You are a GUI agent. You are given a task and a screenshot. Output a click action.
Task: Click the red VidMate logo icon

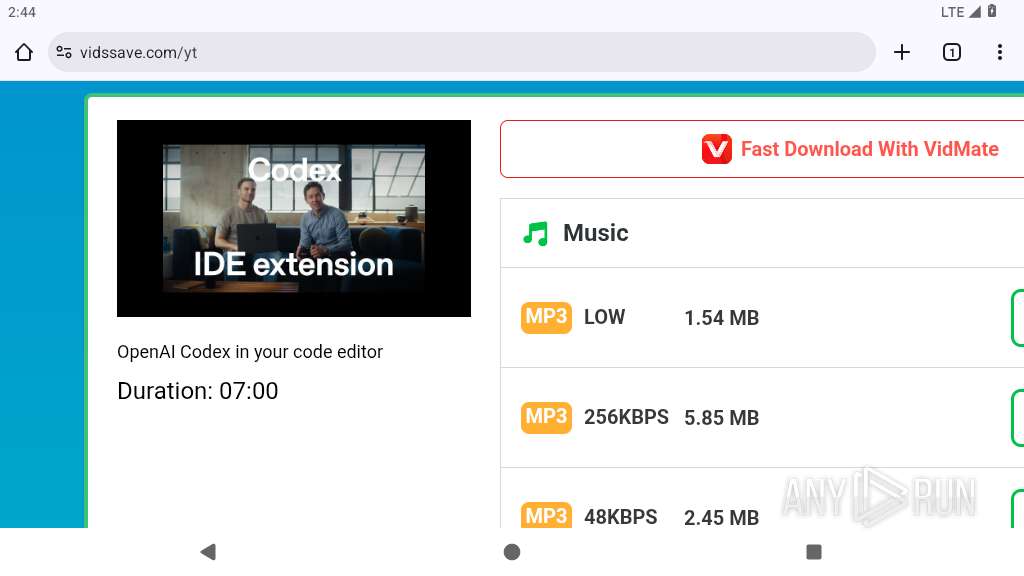click(x=716, y=149)
